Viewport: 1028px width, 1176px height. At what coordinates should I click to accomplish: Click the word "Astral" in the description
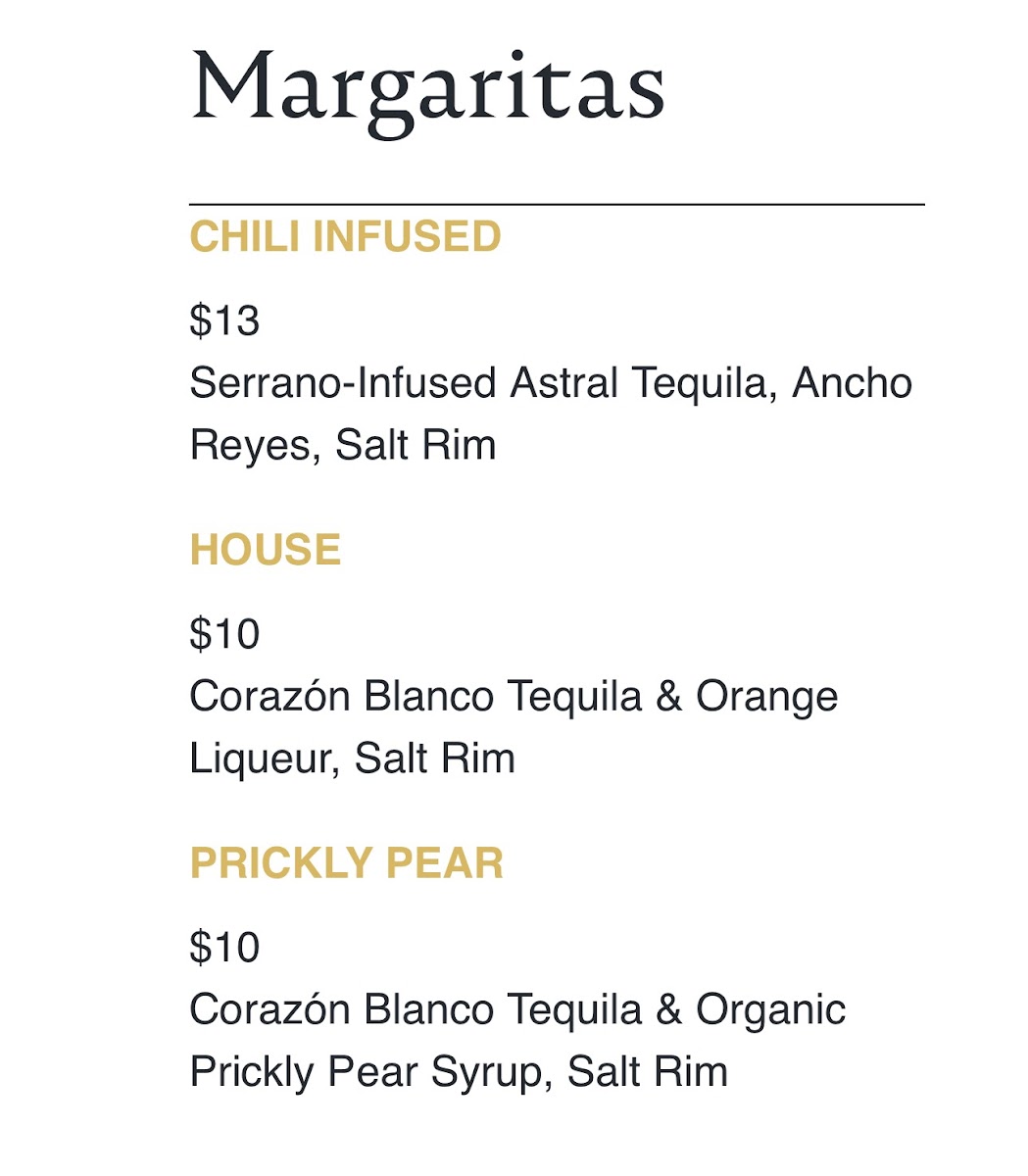563,383
